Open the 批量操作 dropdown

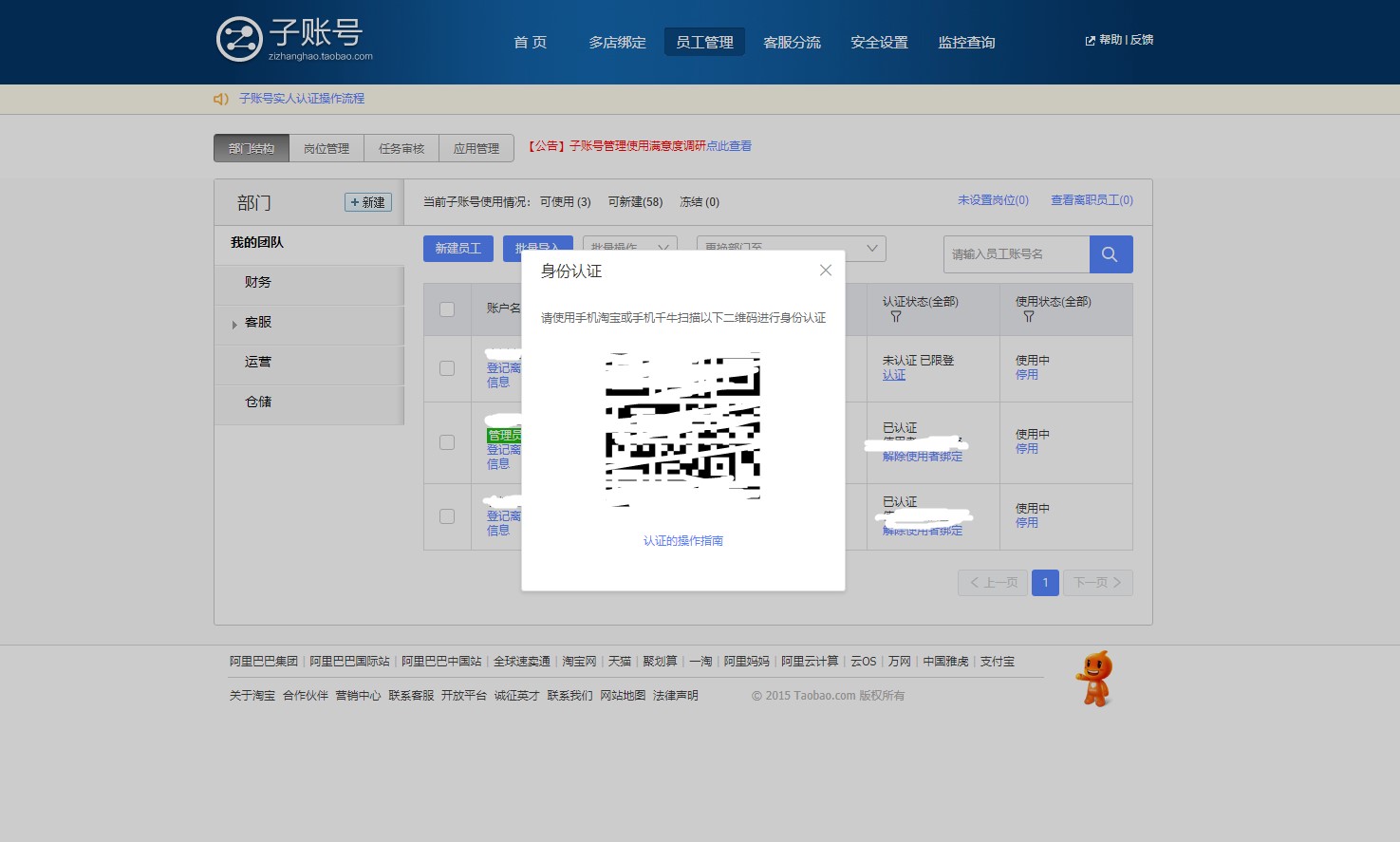pos(629,248)
